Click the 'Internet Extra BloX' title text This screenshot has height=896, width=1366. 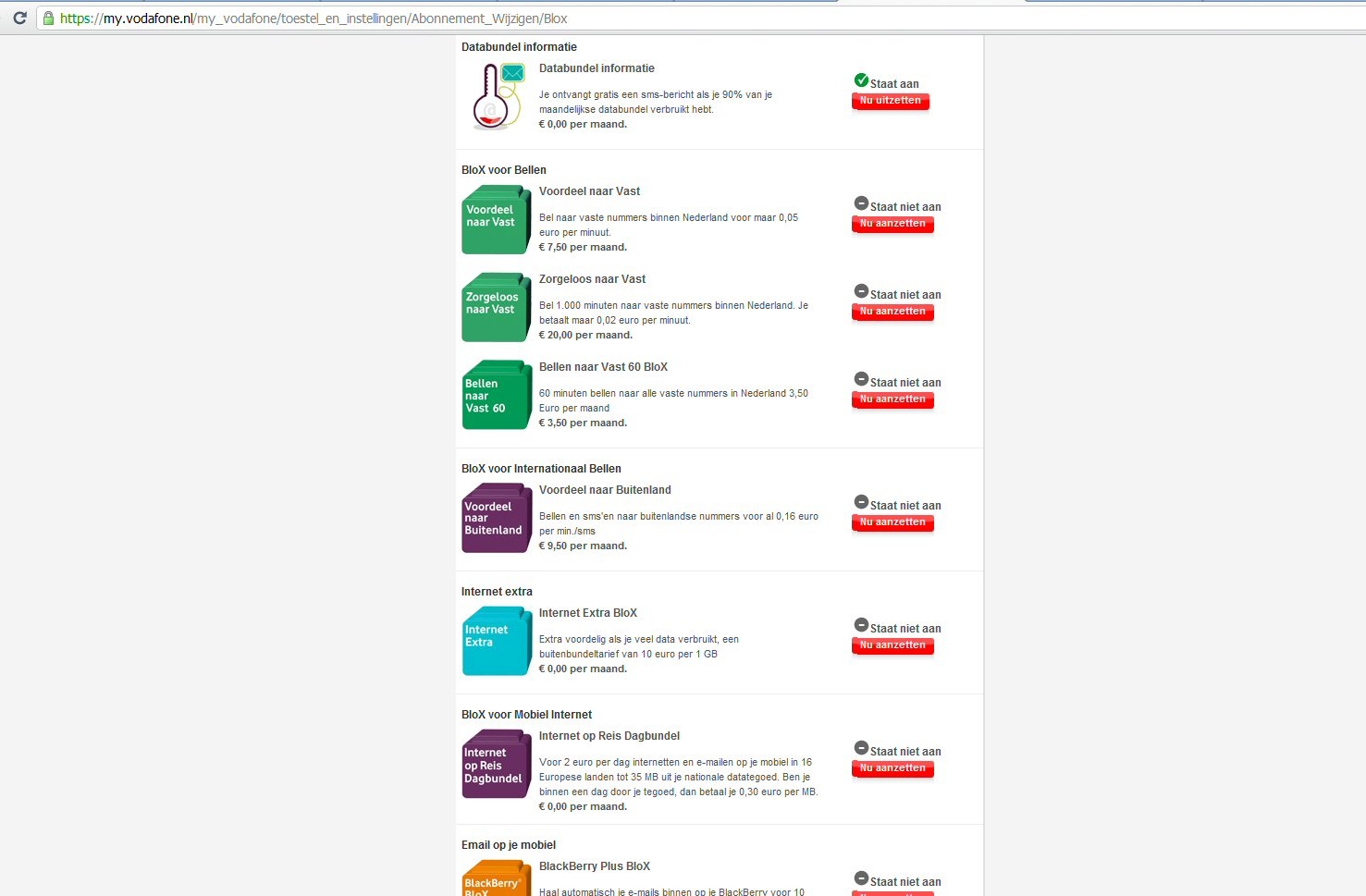588,613
